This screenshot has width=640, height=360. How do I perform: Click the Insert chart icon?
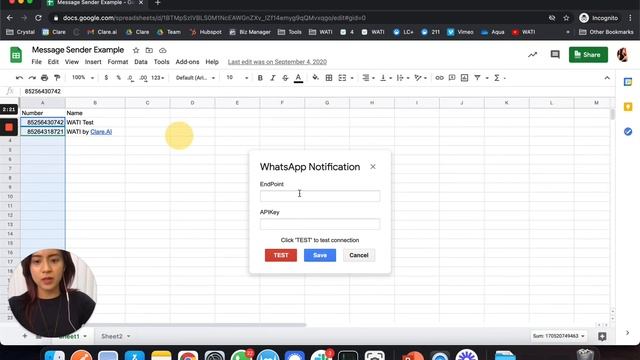[x=464, y=78]
